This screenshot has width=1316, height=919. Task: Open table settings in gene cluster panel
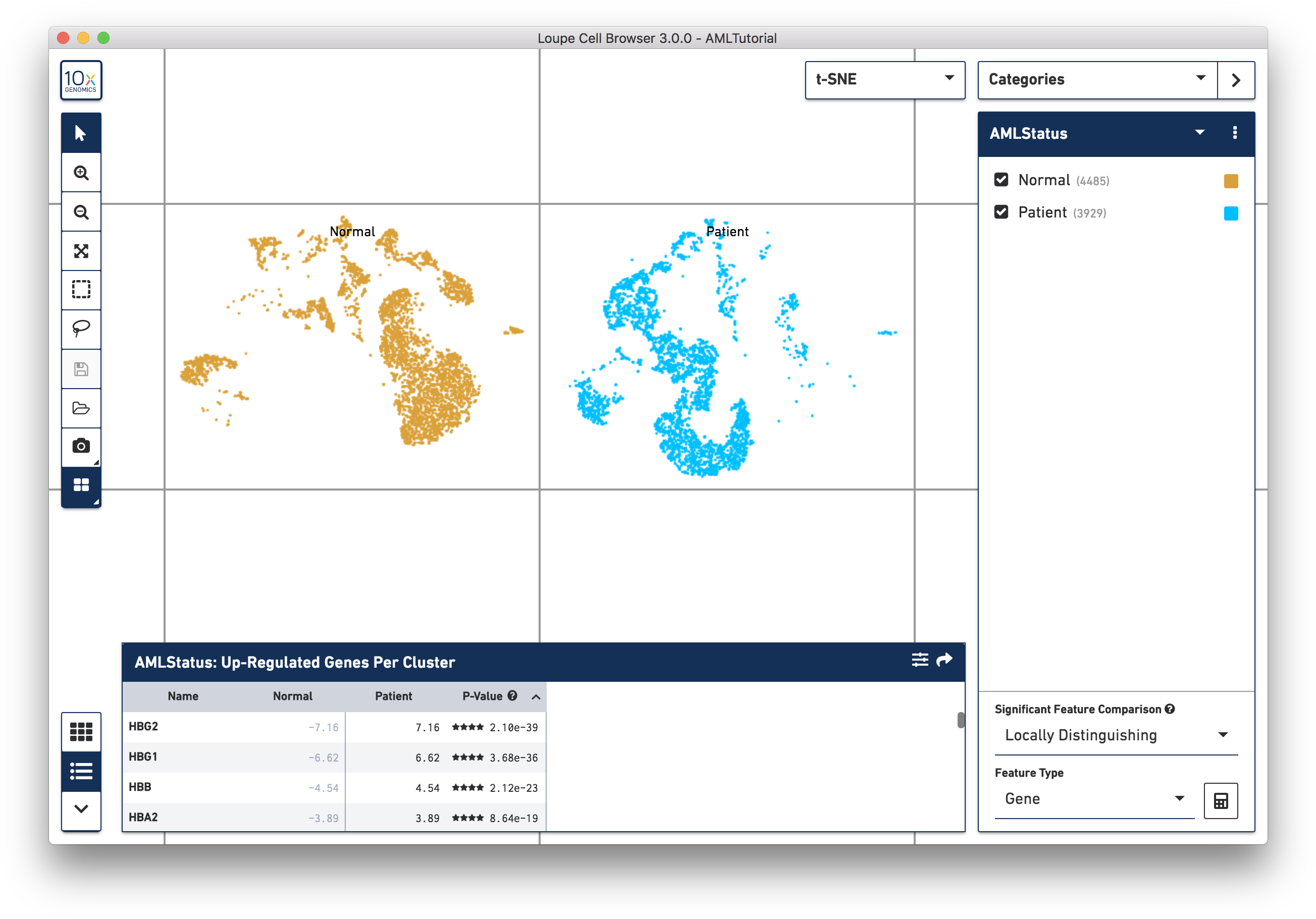point(920,660)
